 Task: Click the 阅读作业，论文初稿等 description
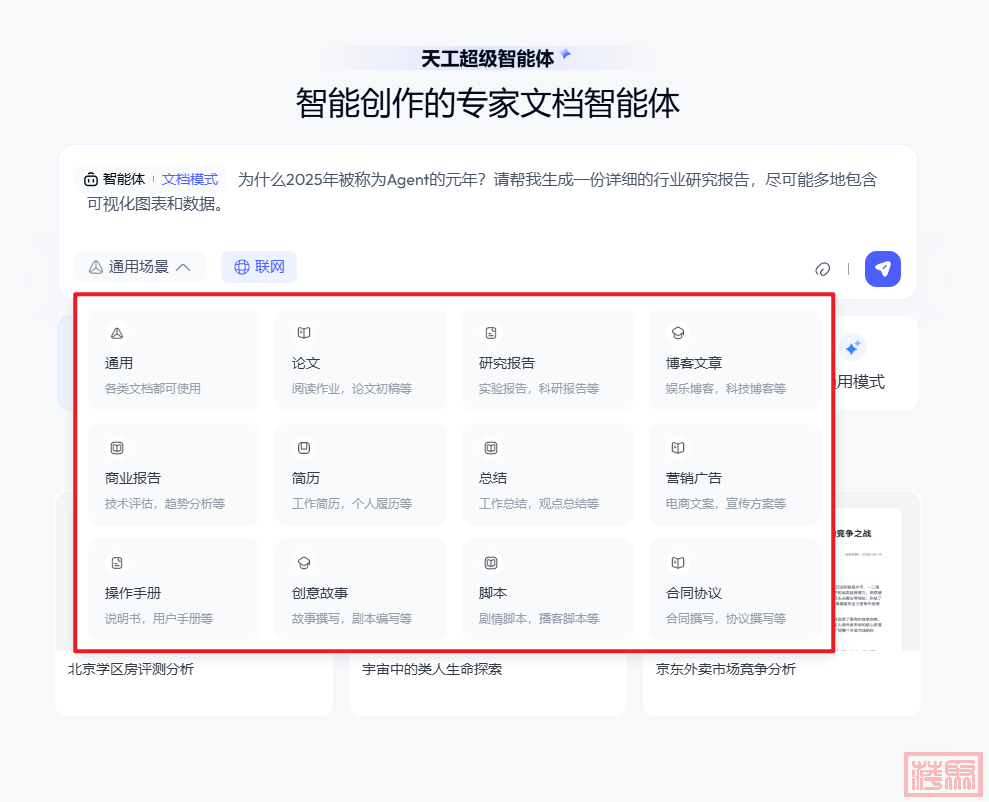pyautogui.click(x=352, y=389)
